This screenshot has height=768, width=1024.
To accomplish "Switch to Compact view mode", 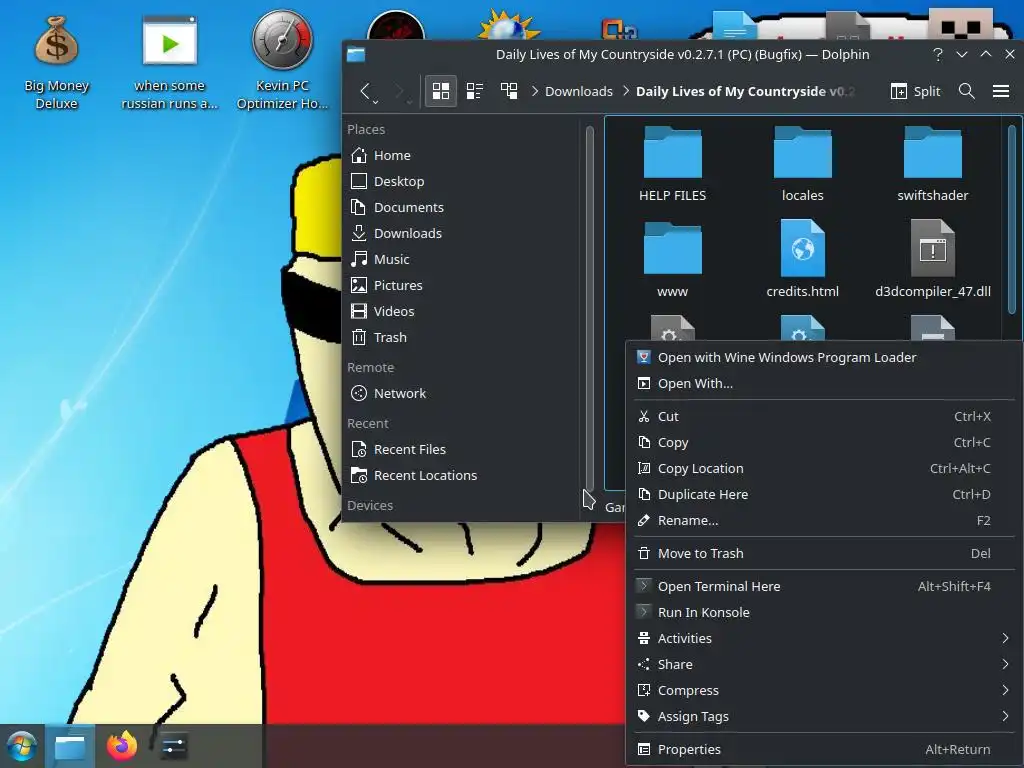I will pos(475,91).
